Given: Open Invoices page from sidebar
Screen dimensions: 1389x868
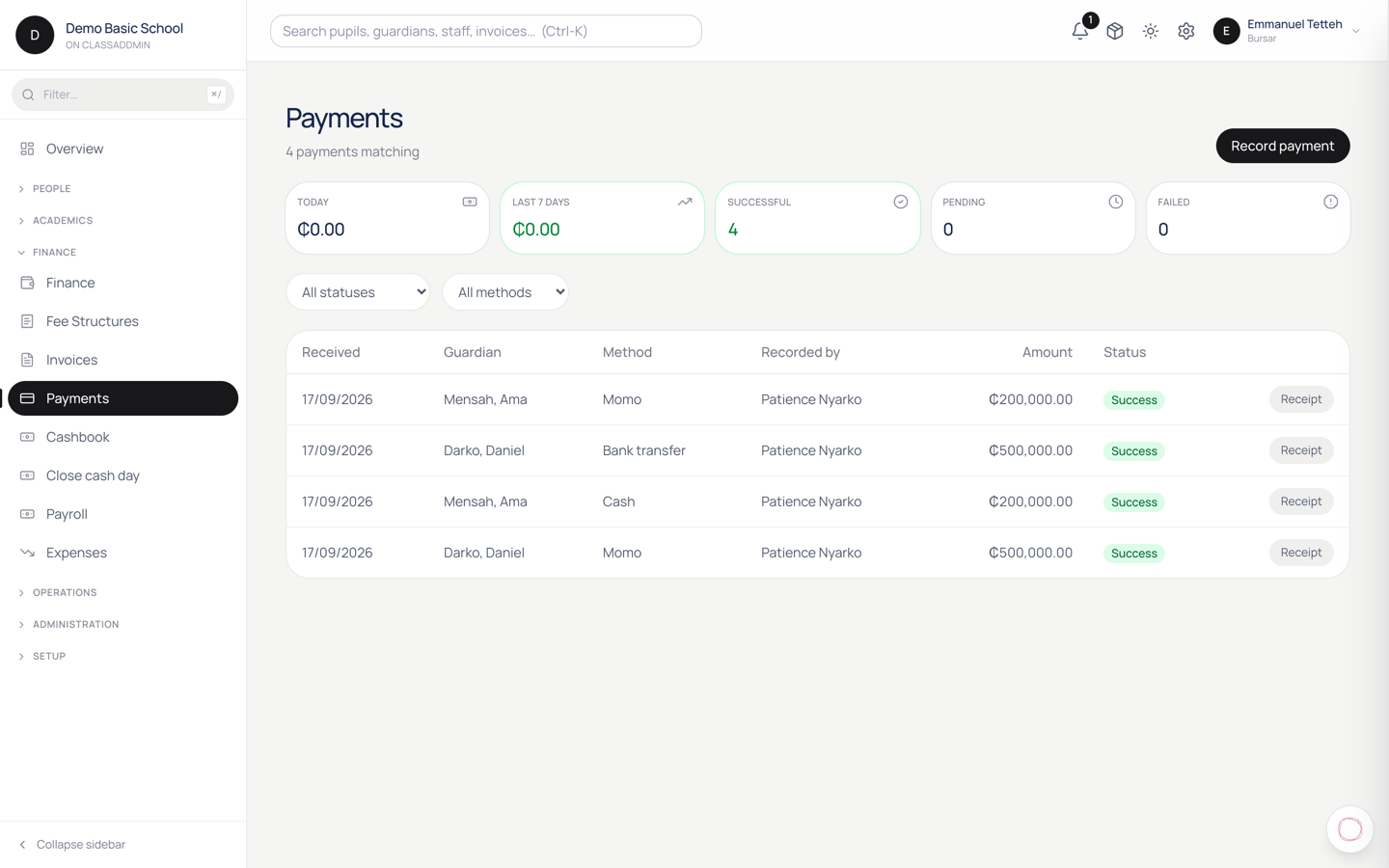Looking at the screenshot, I should pos(123,360).
